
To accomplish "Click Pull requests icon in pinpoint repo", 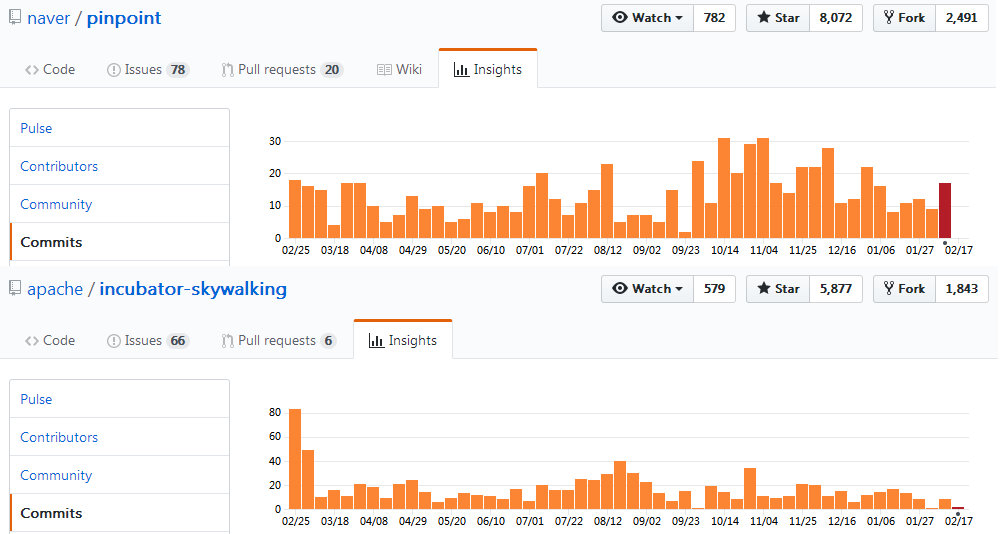I will click(228, 70).
